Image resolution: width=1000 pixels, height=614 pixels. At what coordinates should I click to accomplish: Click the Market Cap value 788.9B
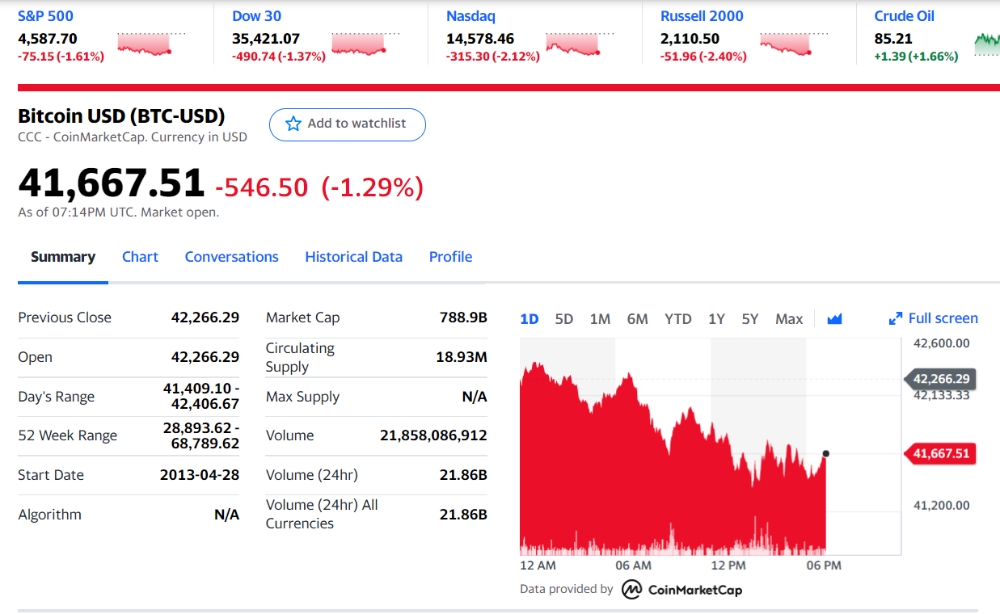[463, 318]
